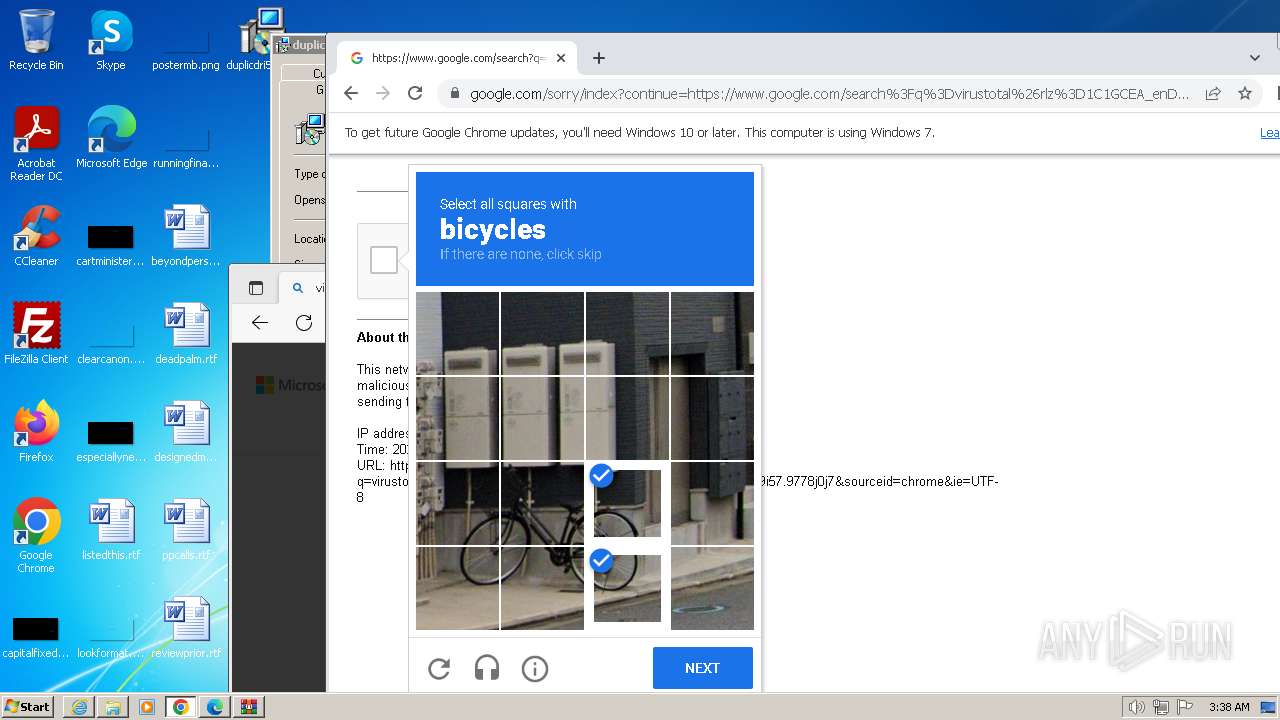Go back in the Edge window
Viewport: 1280px width, 720px height.
(x=260, y=322)
